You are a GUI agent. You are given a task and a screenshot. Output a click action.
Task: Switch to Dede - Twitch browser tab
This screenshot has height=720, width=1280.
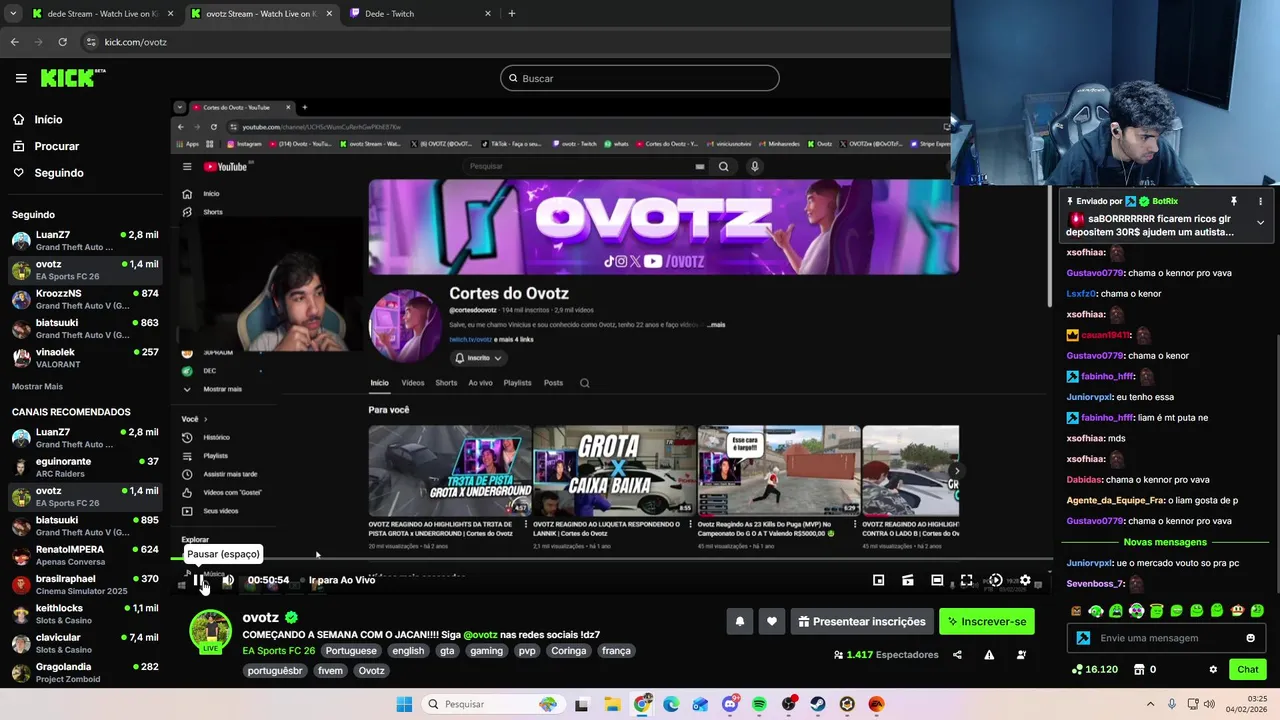(420, 14)
